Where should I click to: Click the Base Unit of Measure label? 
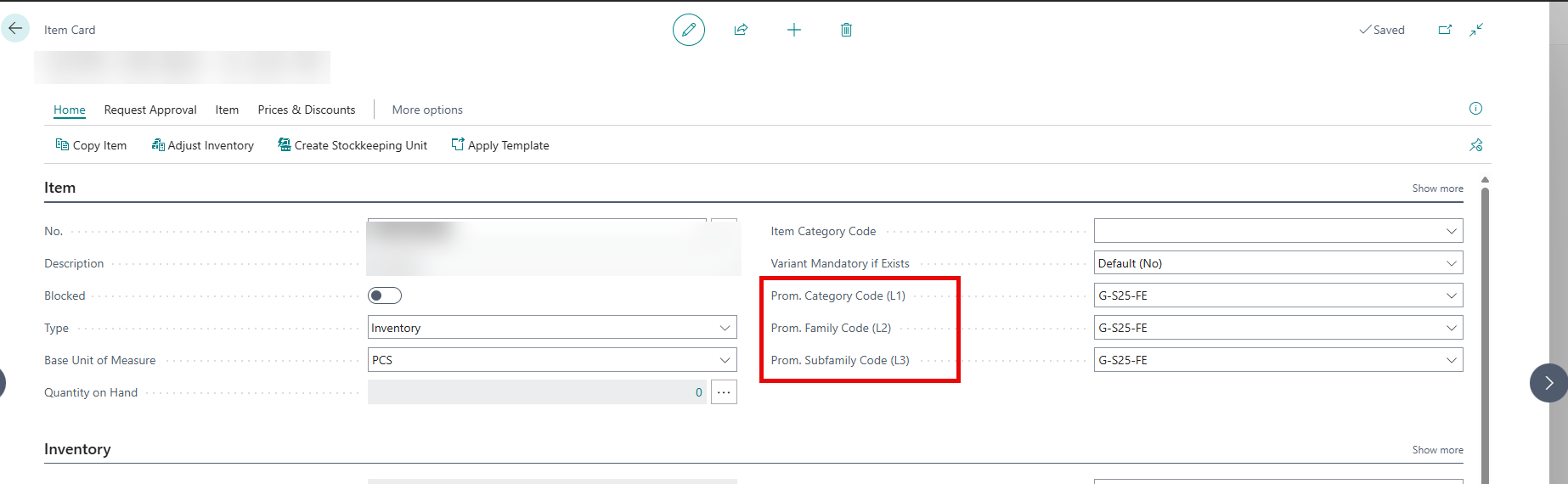click(100, 360)
